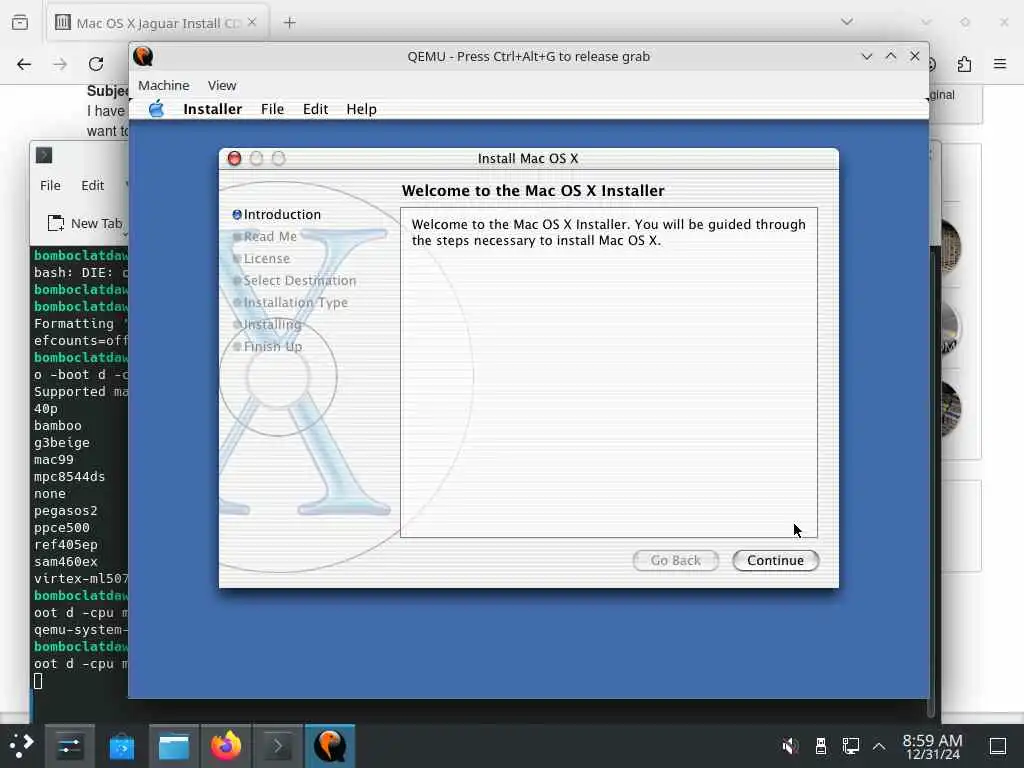Click the disabled Go Back button

click(675, 560)
